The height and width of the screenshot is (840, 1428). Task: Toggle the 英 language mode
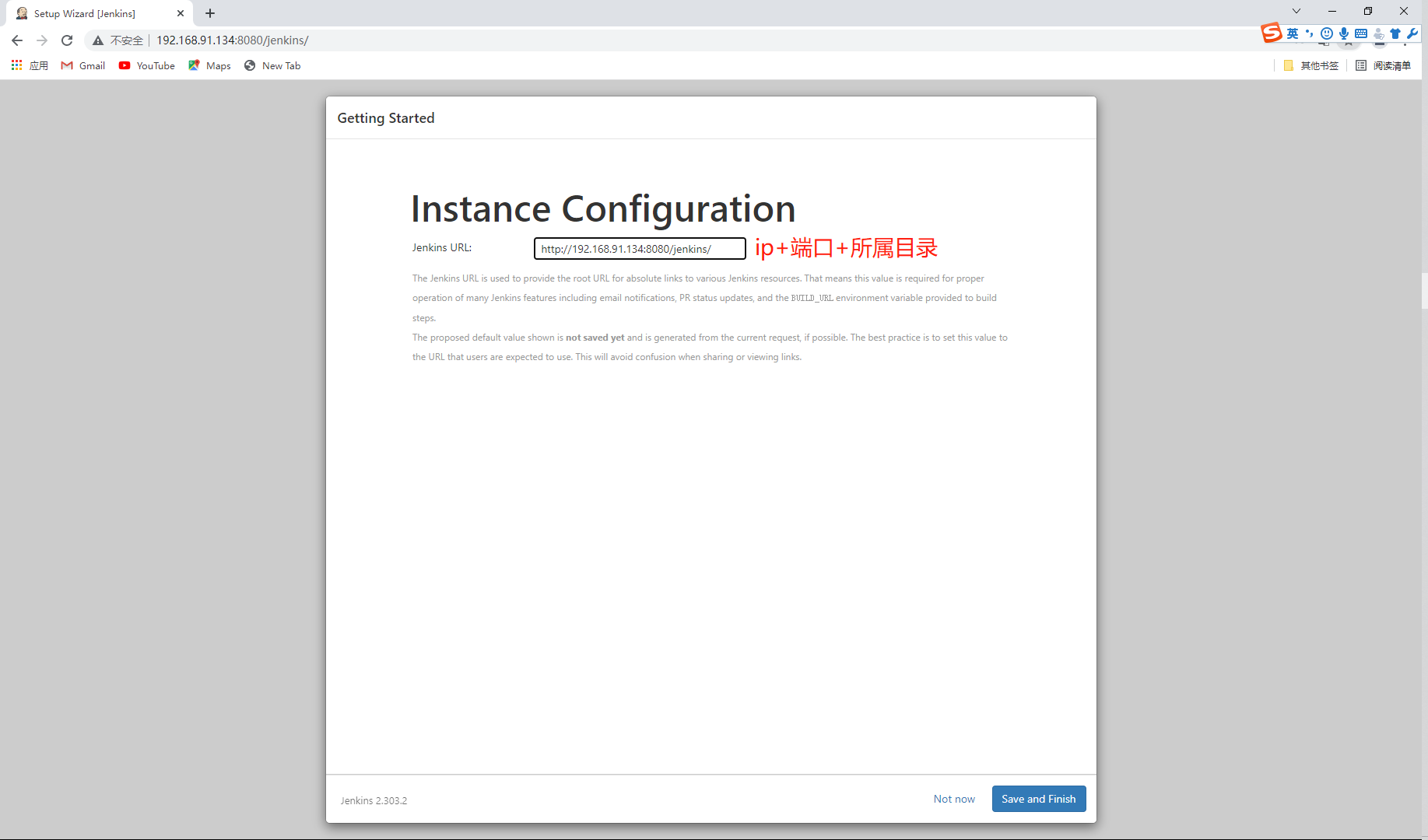point(1293,33)
